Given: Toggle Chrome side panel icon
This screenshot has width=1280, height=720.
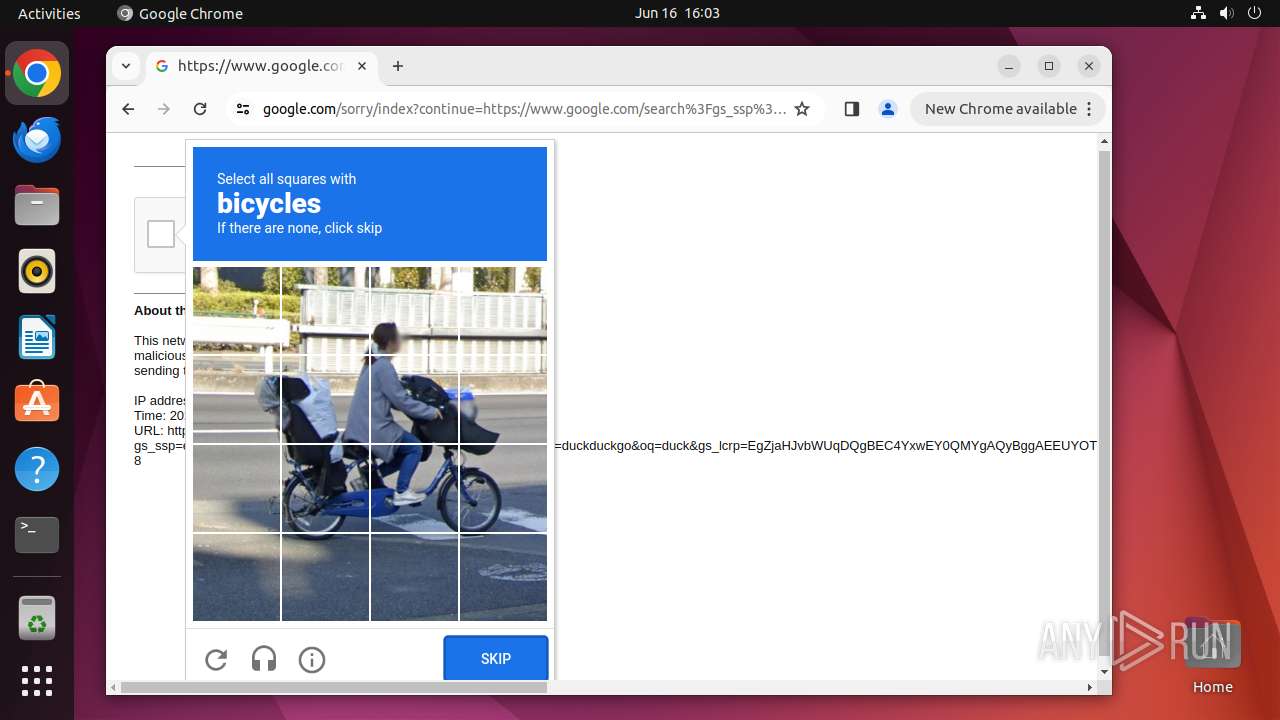Looking at the screenshot, I should [x=852, y=109].
